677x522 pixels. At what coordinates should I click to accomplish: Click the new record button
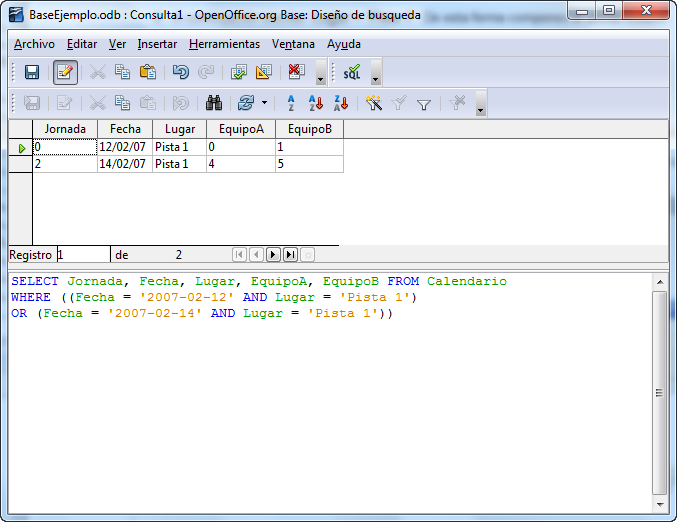coord(307,255)
